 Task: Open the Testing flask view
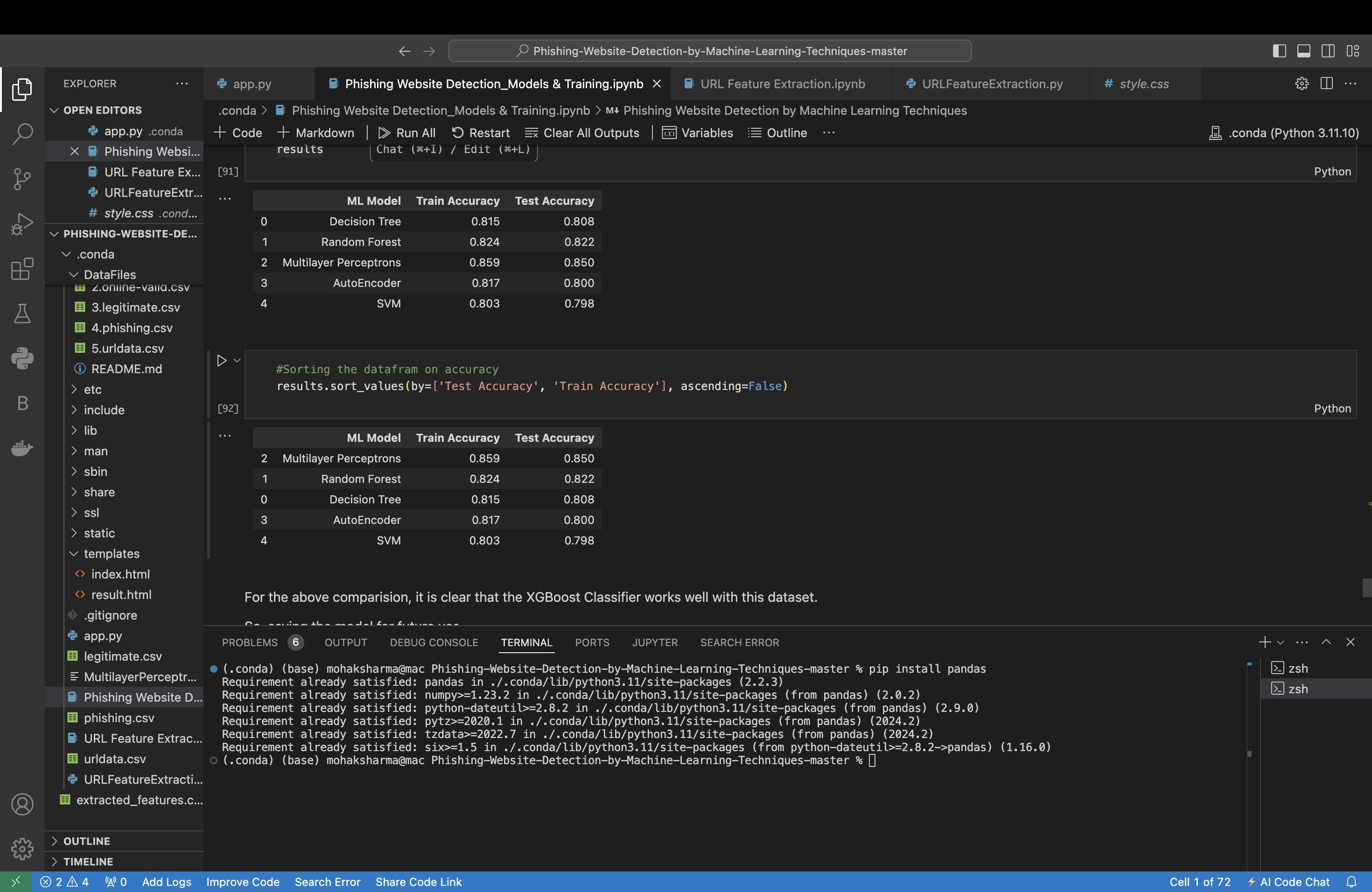[x=22, y=314]
